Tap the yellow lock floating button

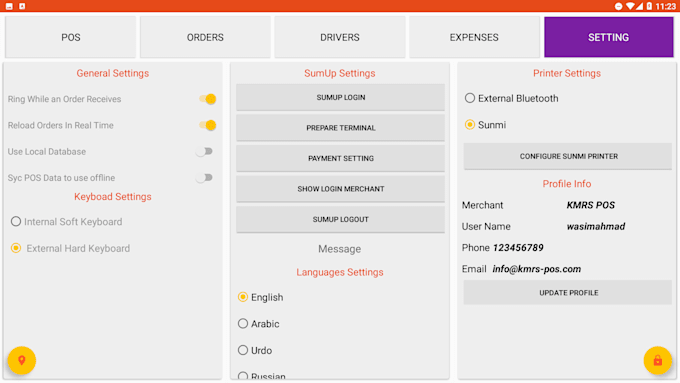(657, 360)
